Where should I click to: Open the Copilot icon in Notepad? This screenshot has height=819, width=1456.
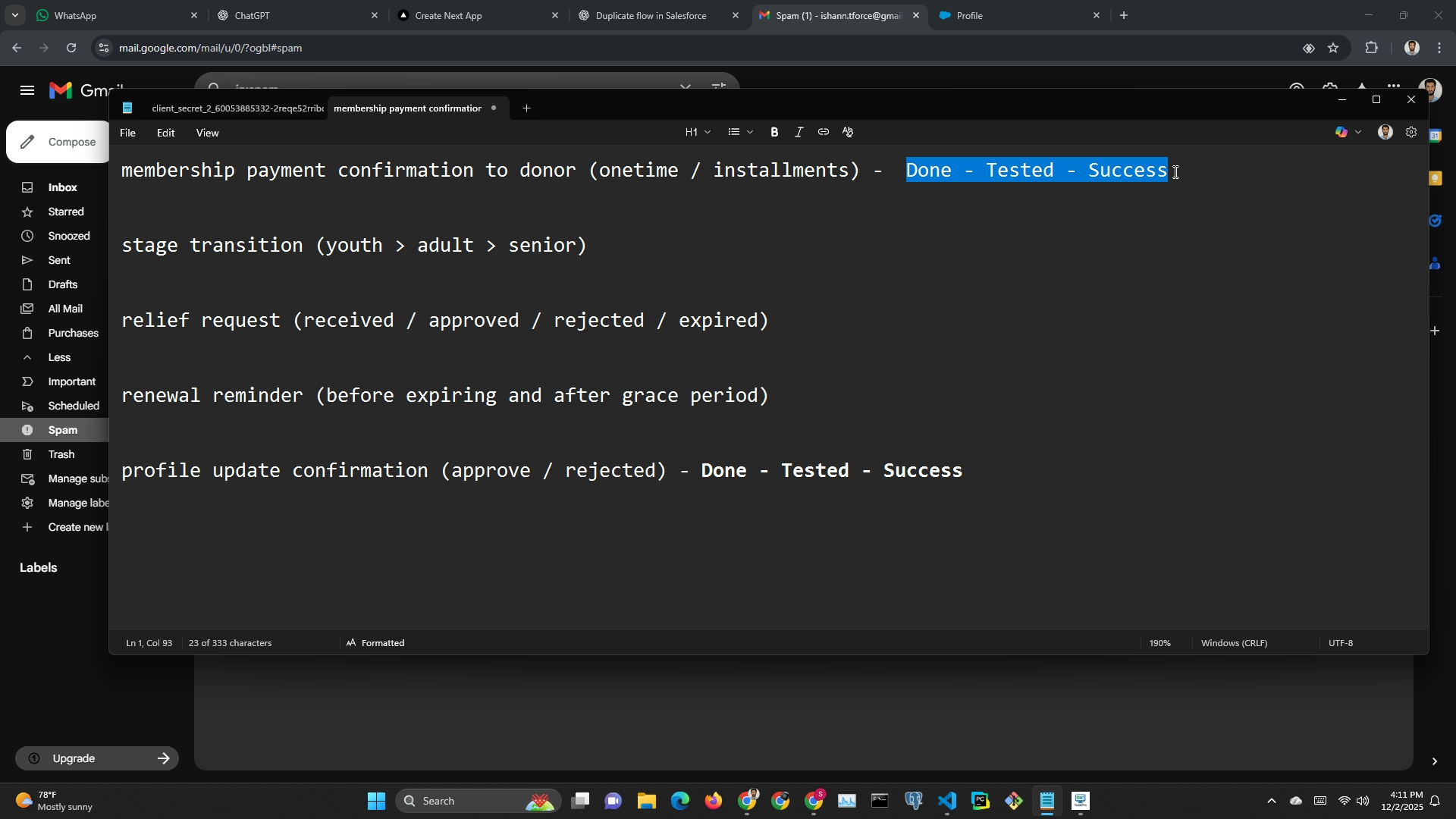(x=1341, y=132)
